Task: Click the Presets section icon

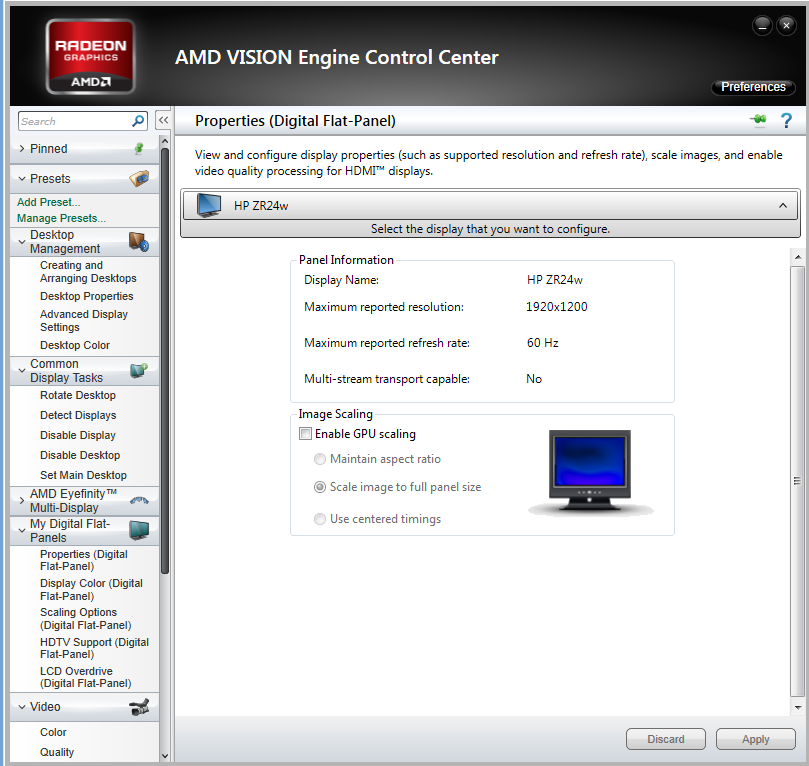Action: click(139, 178)
